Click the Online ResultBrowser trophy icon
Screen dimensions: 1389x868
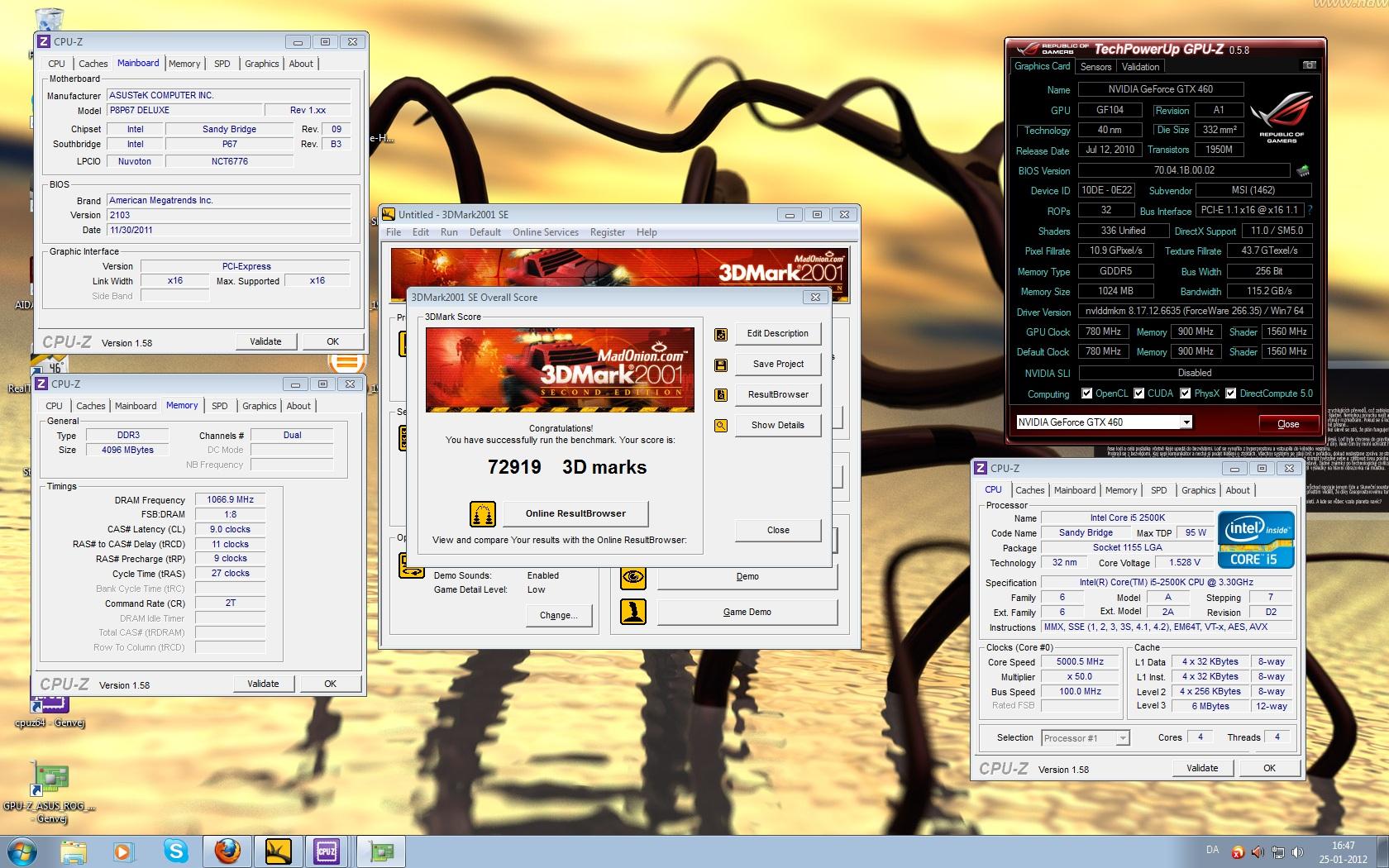tap(482, 513)
